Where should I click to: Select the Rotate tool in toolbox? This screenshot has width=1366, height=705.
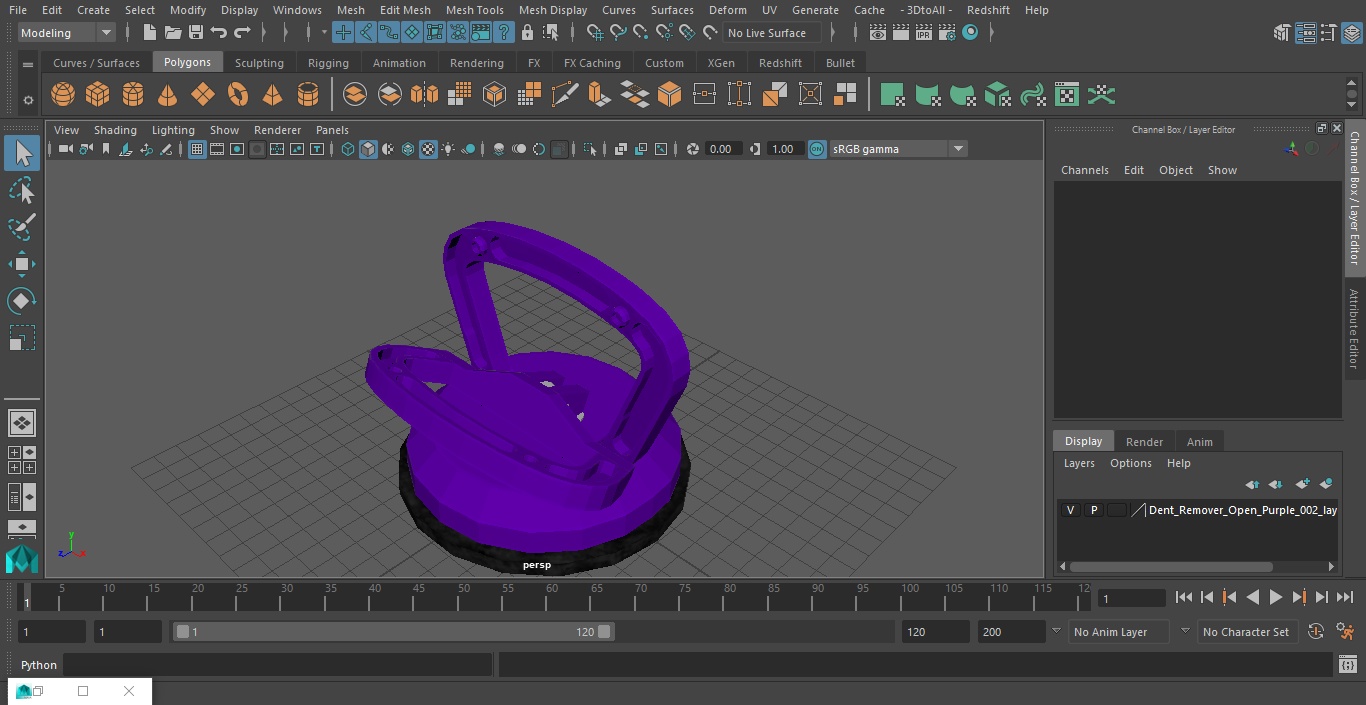[x=21, y=301]
